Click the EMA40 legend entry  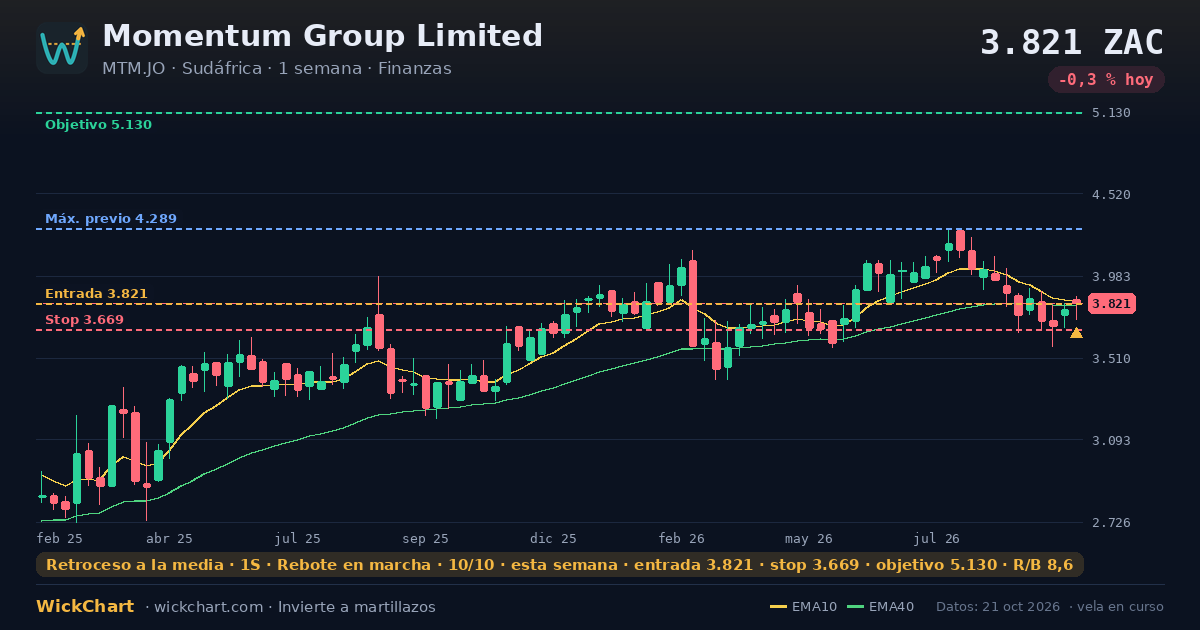click(x=881, y=607)
